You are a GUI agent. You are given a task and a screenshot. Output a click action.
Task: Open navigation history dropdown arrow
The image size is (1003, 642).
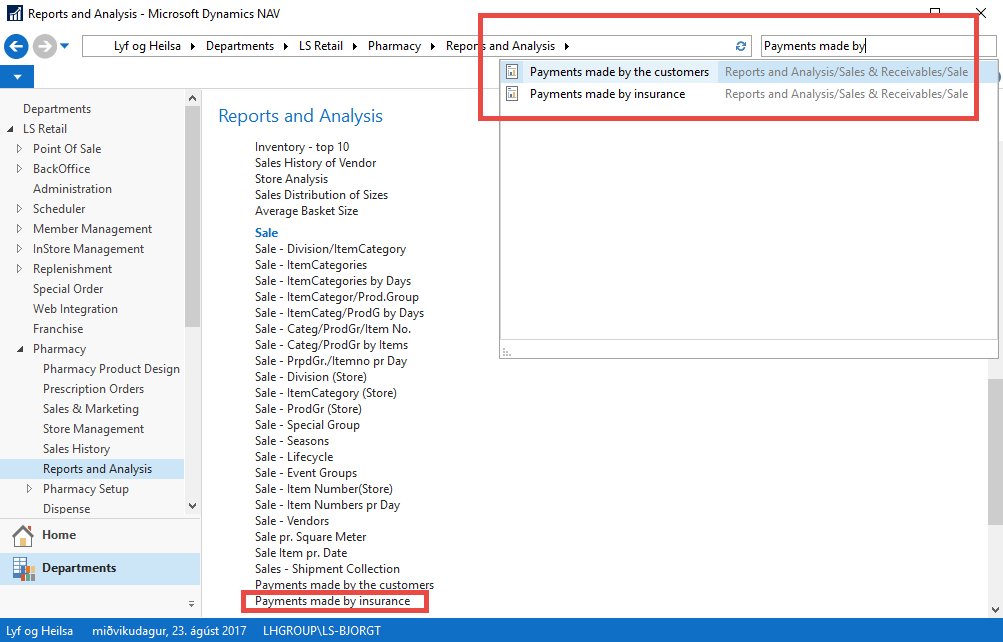coord(65,46)
